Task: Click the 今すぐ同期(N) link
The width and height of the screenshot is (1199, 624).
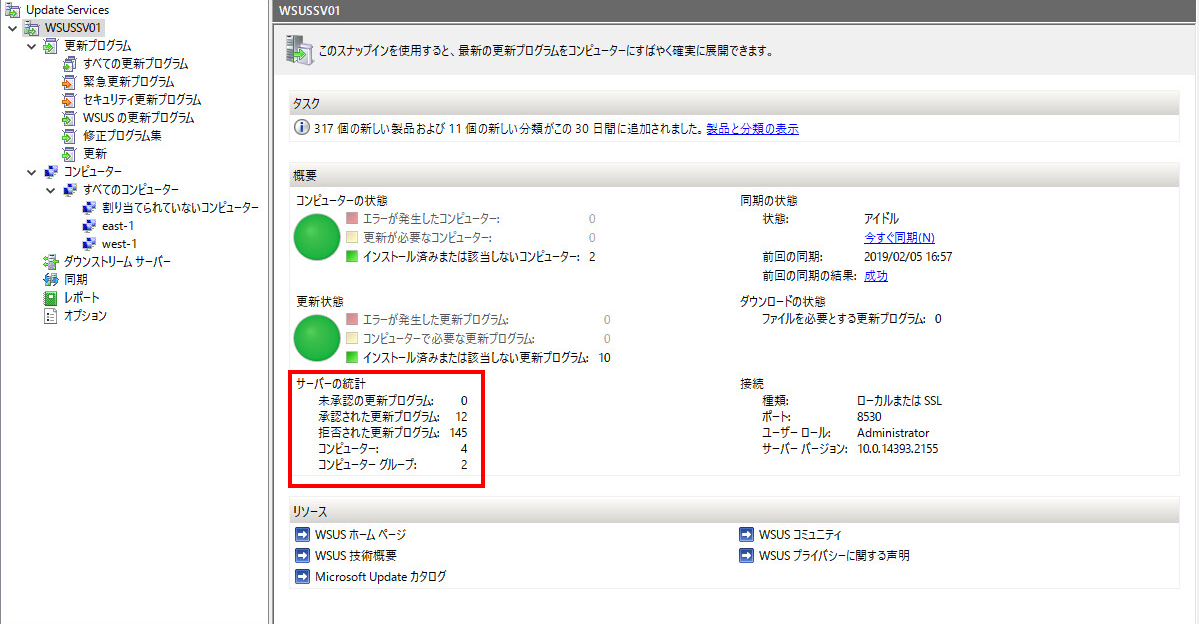Action: click(x=899, y=238)
